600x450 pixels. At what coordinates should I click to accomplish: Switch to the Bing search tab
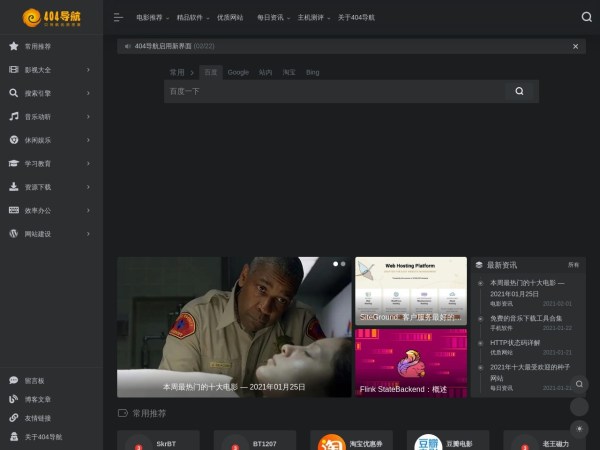click(312, 72)
